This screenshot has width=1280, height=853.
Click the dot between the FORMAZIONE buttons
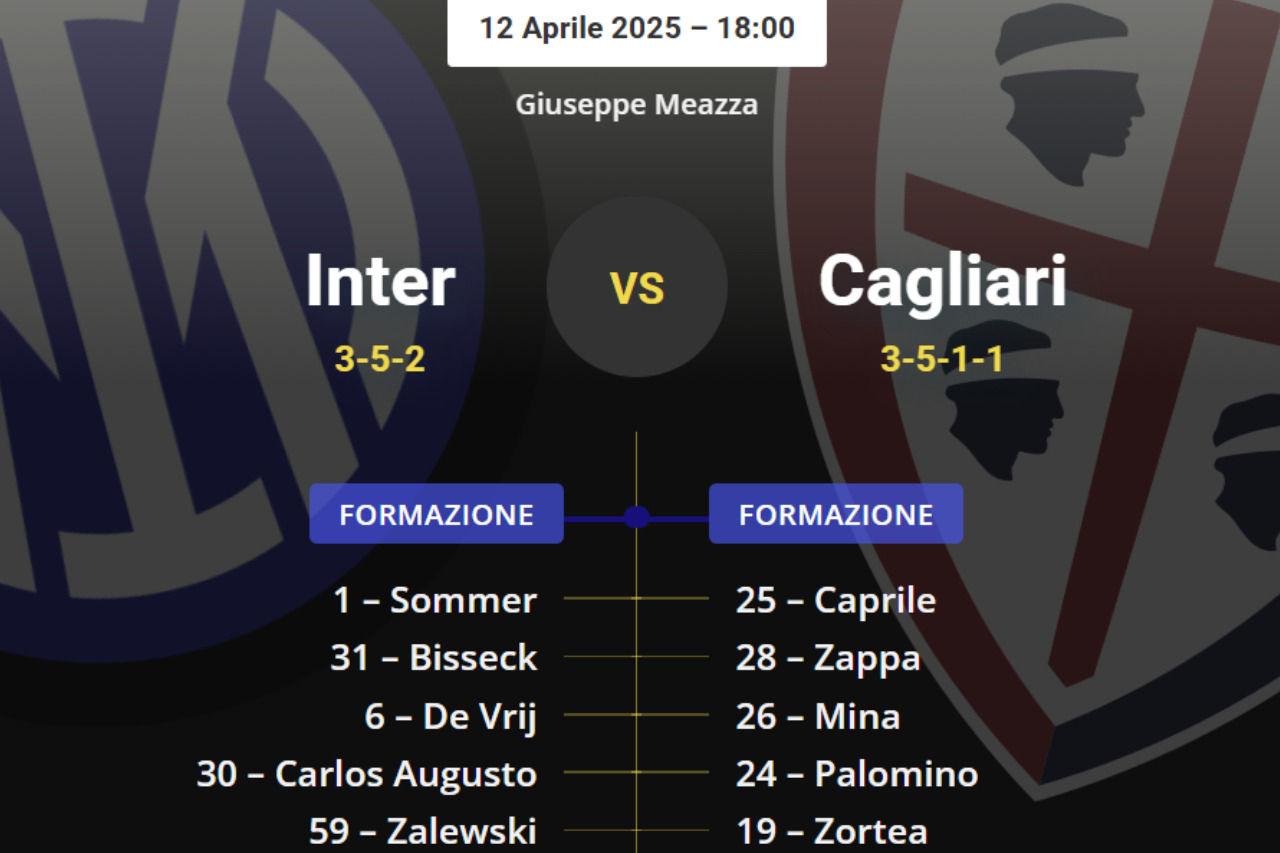[x=637, y=517]
